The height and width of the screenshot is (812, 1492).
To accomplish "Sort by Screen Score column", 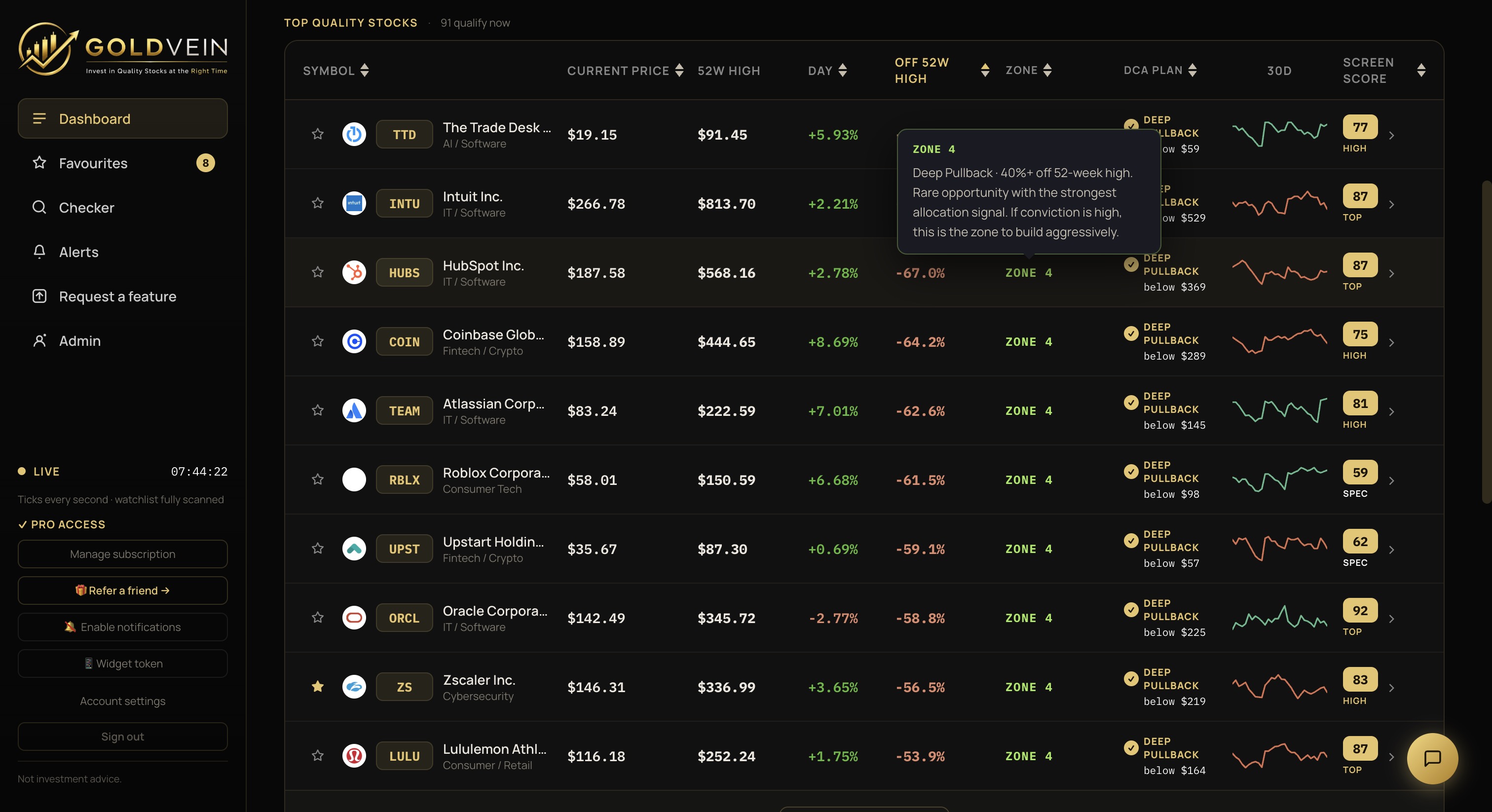I will [1383, 70].
